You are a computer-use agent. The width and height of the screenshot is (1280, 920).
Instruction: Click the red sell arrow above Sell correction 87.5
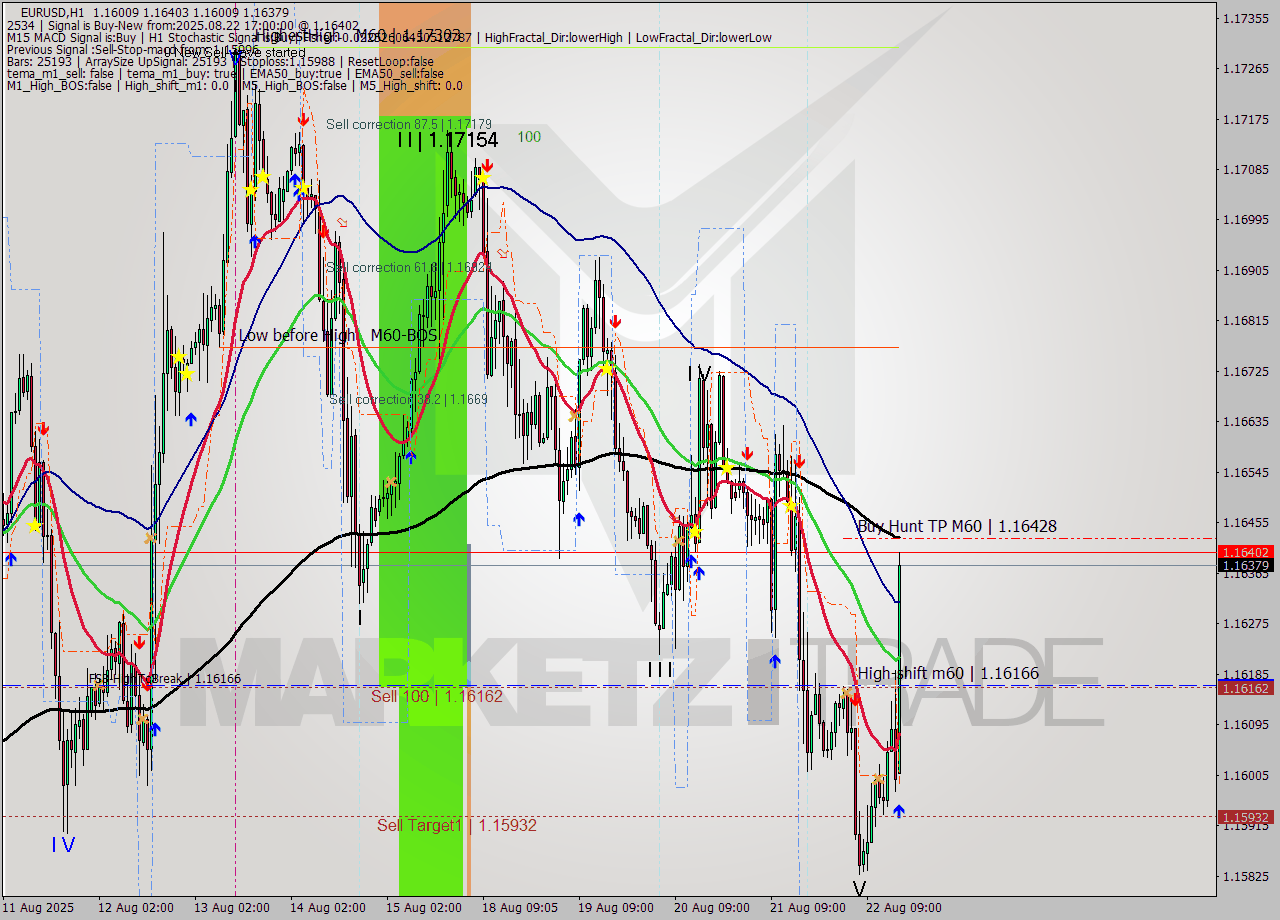[304, 119]
